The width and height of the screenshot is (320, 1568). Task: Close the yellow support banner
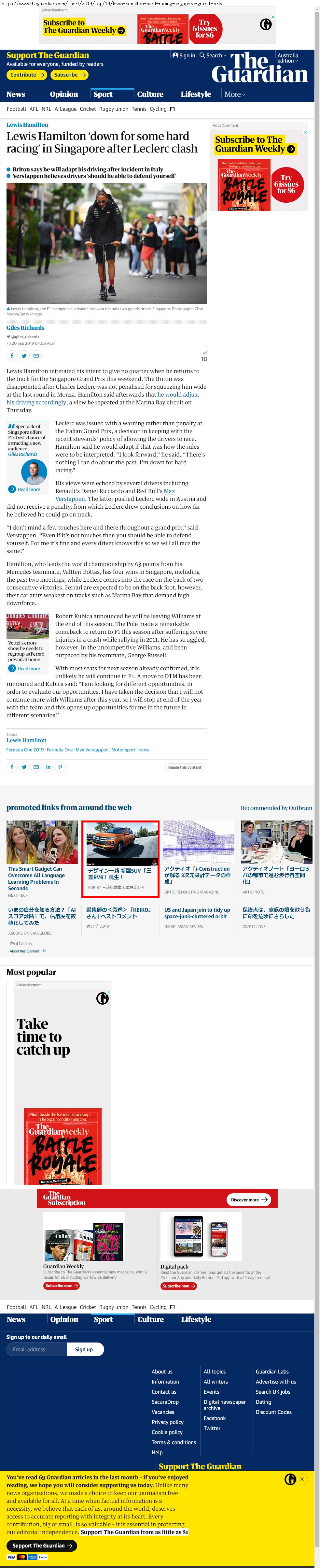(x=302, y=1480)
